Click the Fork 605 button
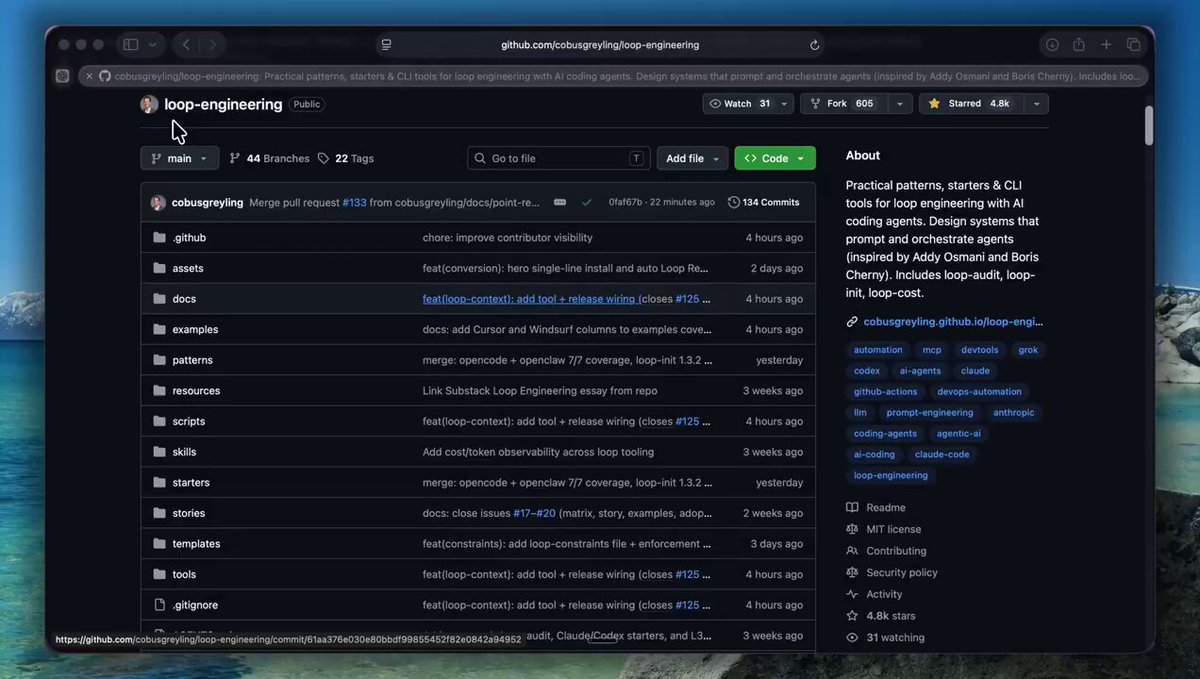1200x679 pixels. tap(844, 104)
